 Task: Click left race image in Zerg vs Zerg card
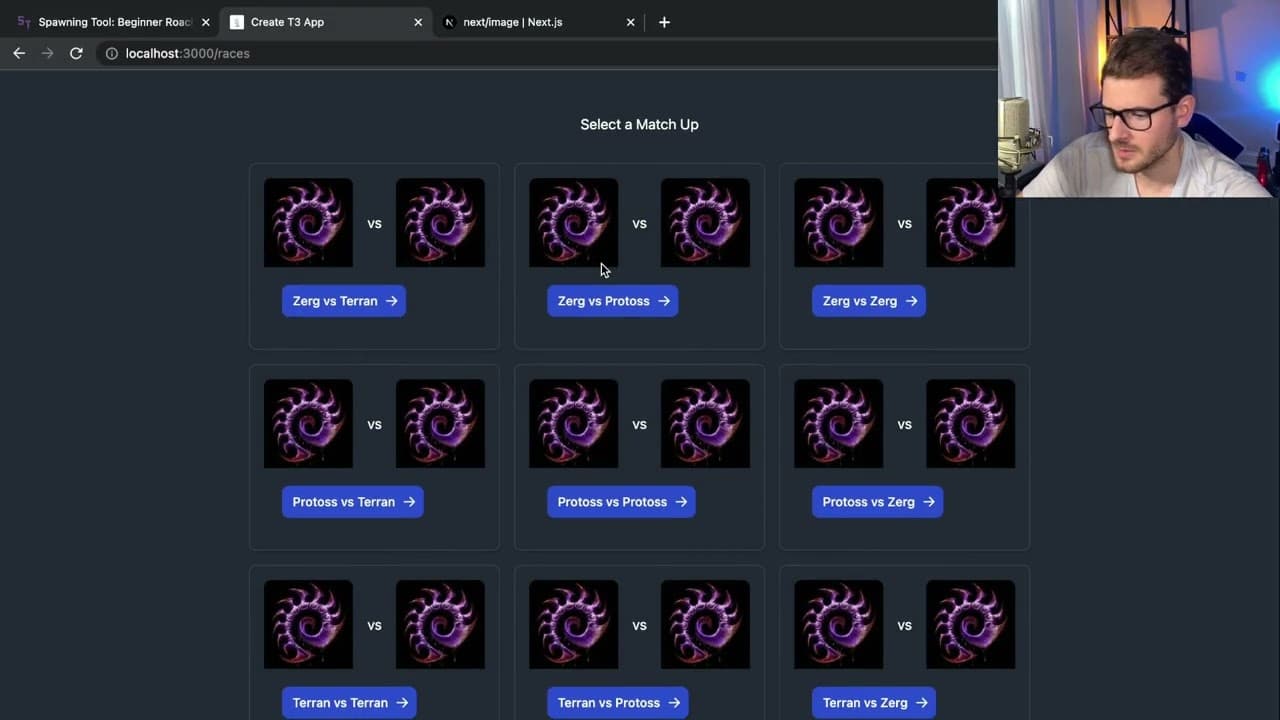[x=838, y=223]
